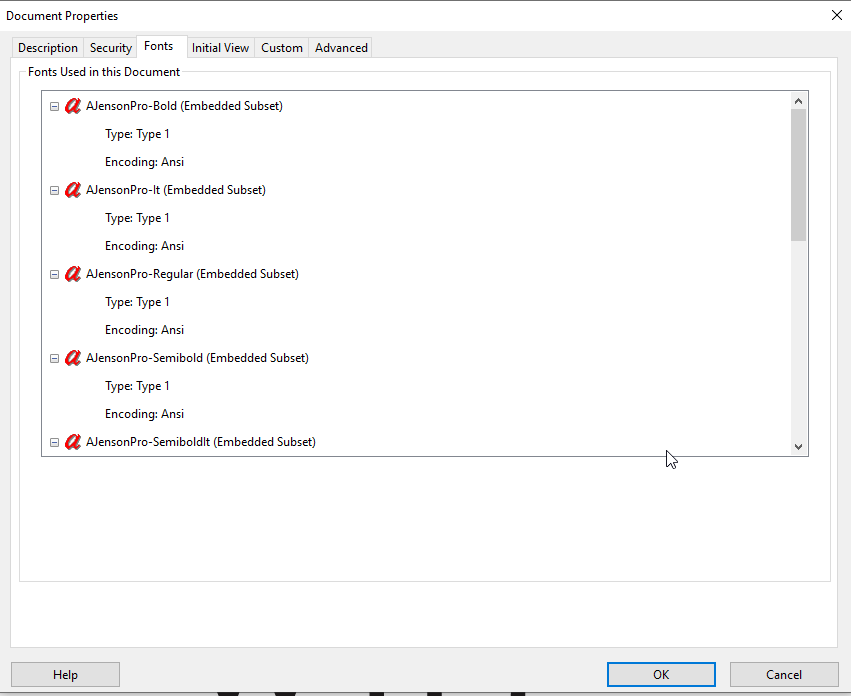Click the scrollbar up arrow
This screenshot has width=851, height=696.
tap(798, 100)
